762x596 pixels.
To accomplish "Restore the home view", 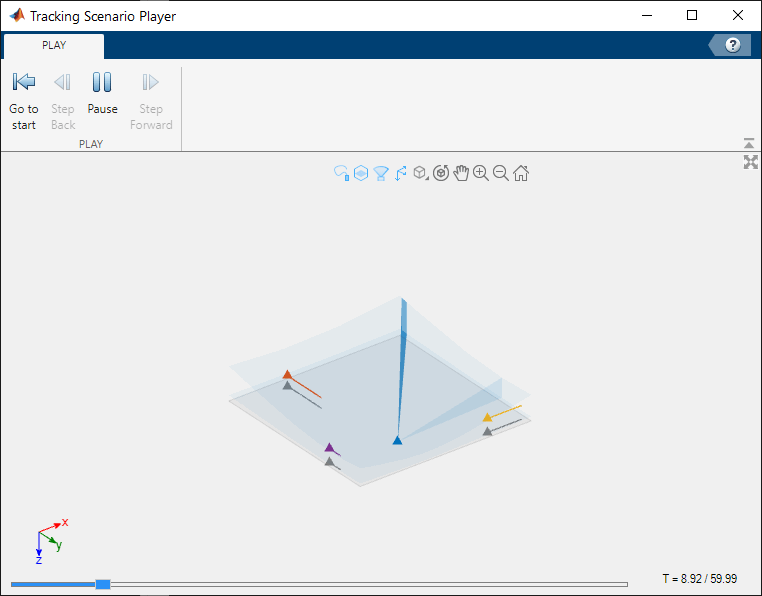I will click(x=520, y=173).
